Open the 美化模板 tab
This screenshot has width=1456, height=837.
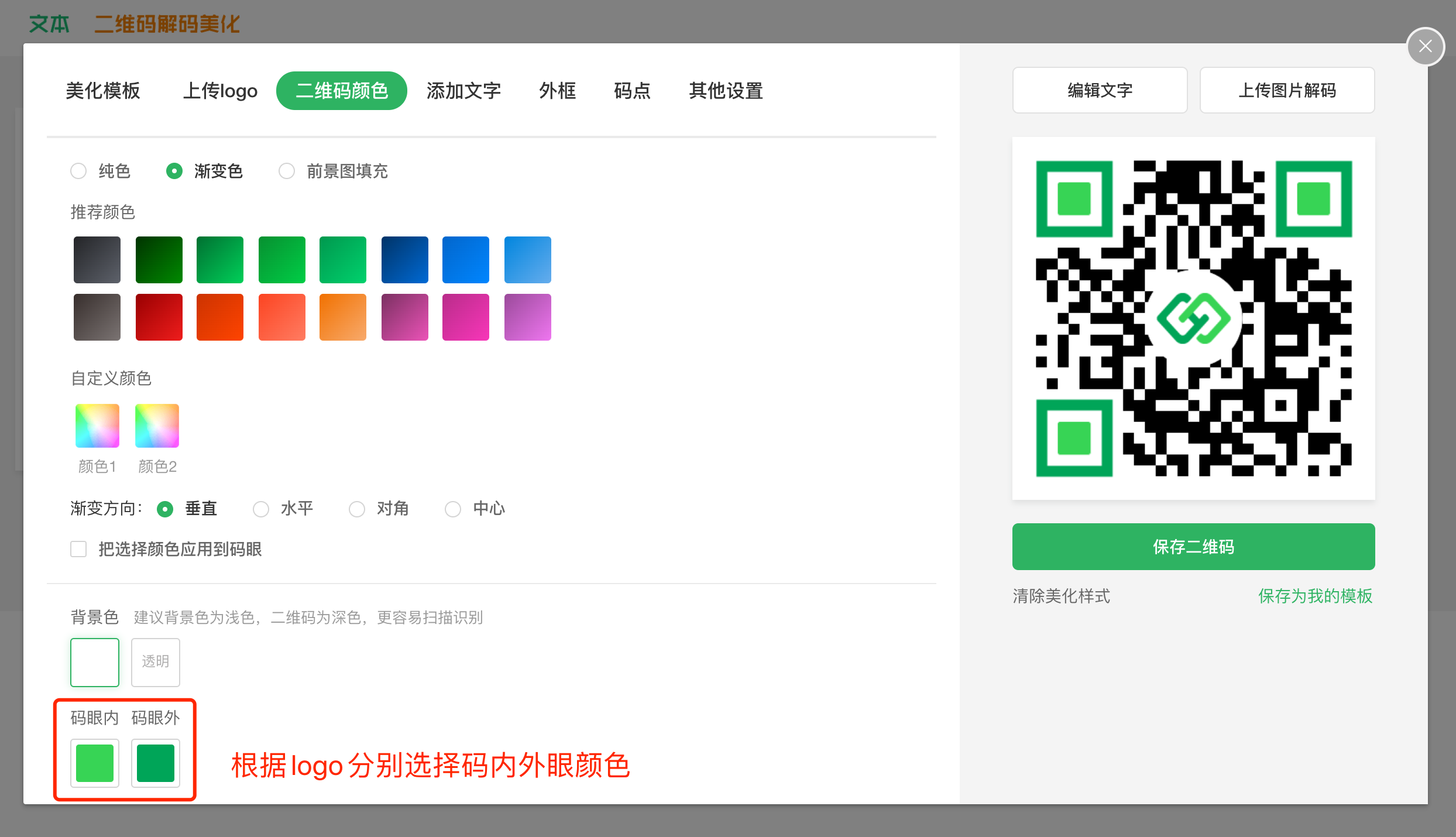tap(103, 91)
